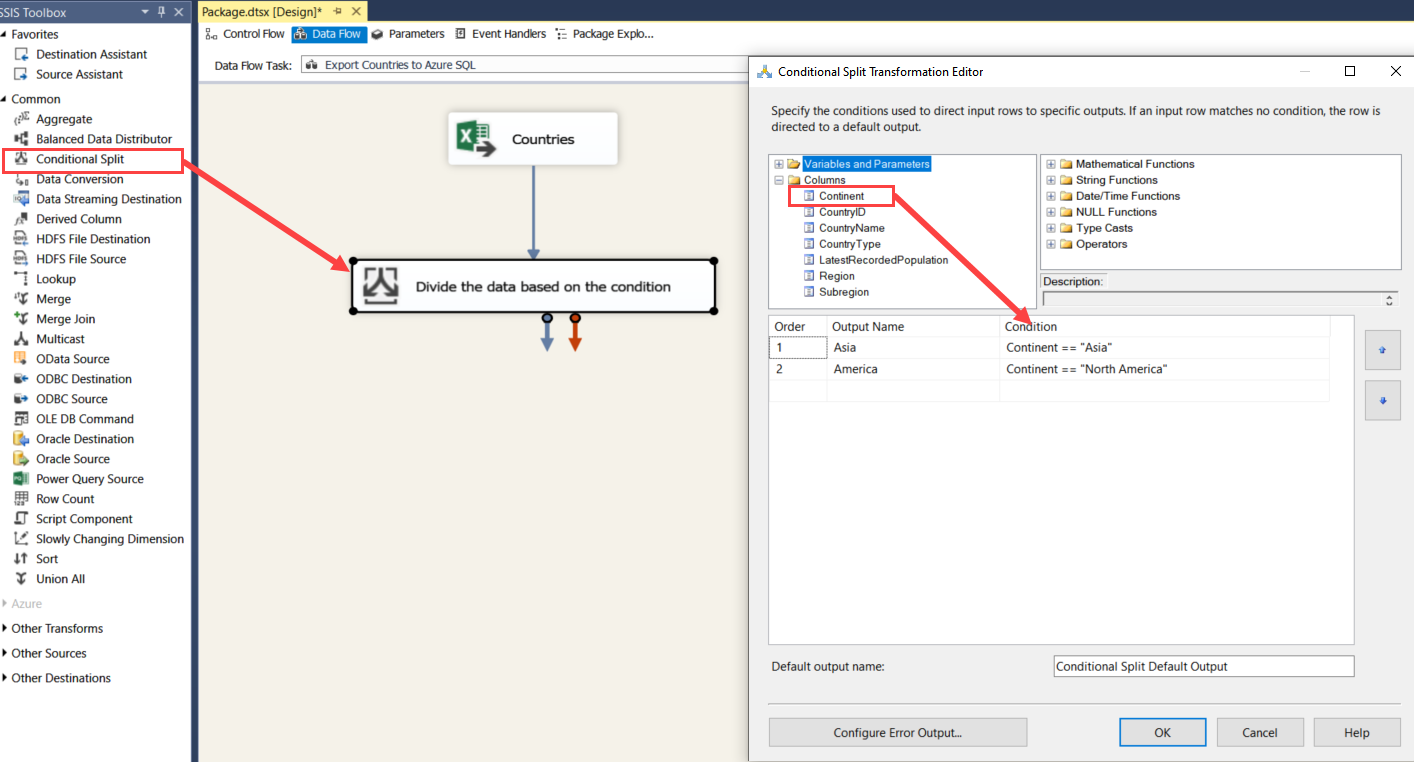Click the Row Count icon
Screen dimensions: 1414x762
pyautogui.click(x=21, y=499)
